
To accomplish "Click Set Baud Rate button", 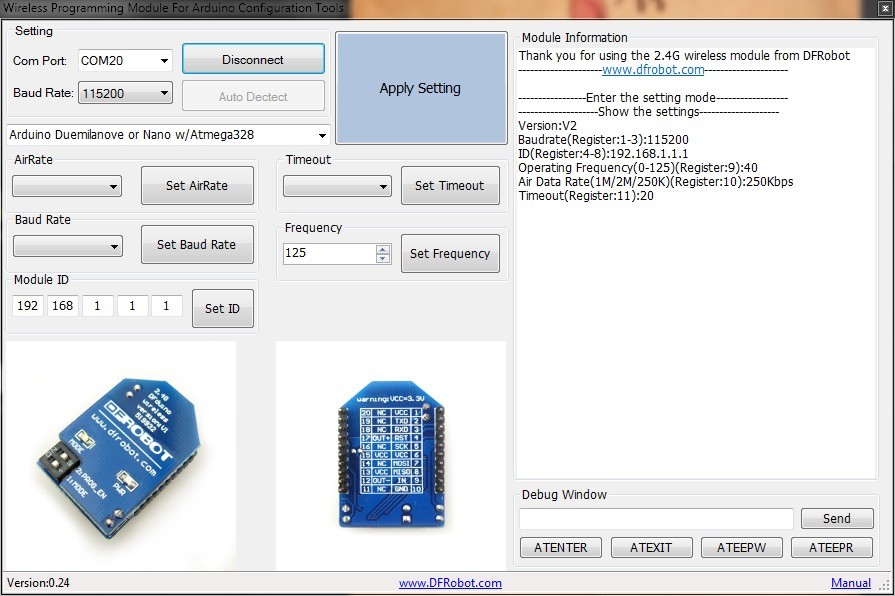I will (x=197, y=244).
